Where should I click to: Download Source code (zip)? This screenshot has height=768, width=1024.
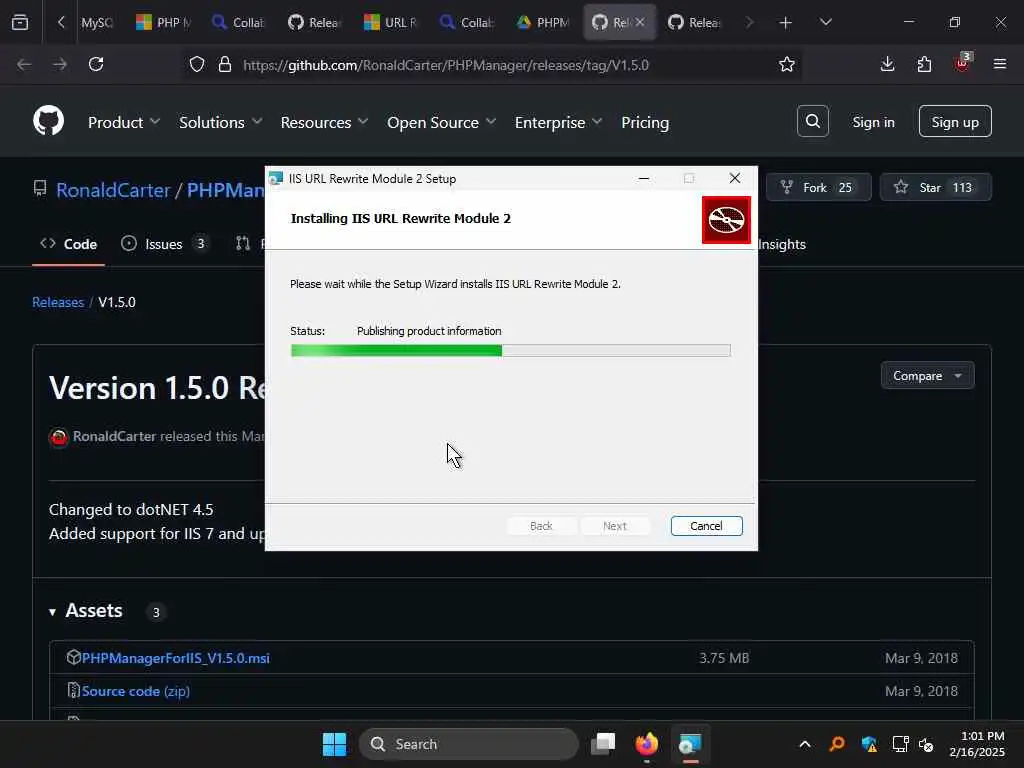coord(136,691)
